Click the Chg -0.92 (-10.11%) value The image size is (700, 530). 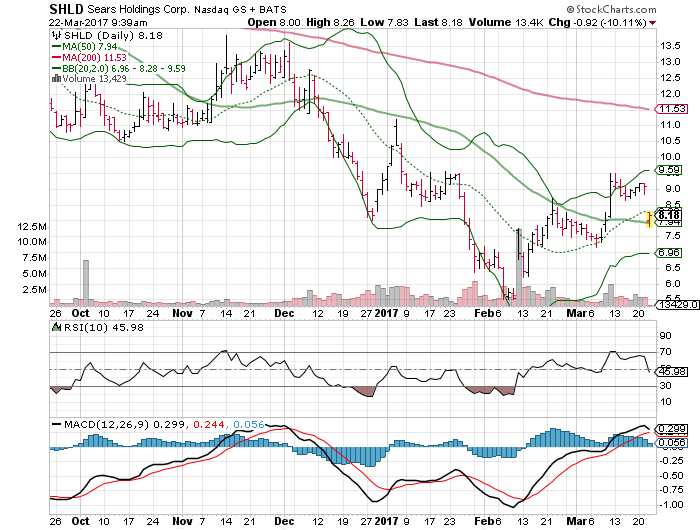click(x=598, y=22)
